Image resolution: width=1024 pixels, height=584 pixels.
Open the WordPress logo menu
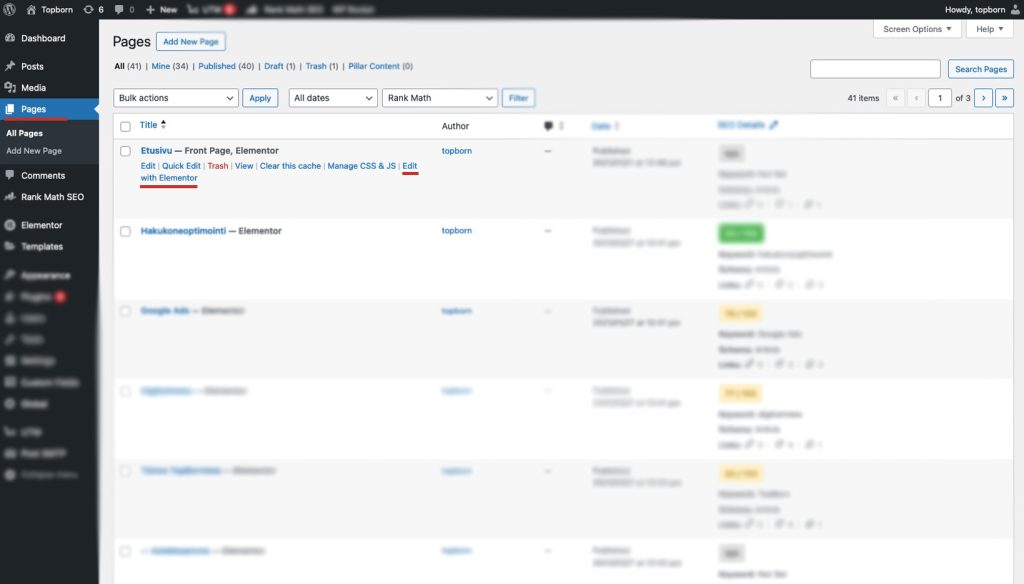[x=9, y=9]
